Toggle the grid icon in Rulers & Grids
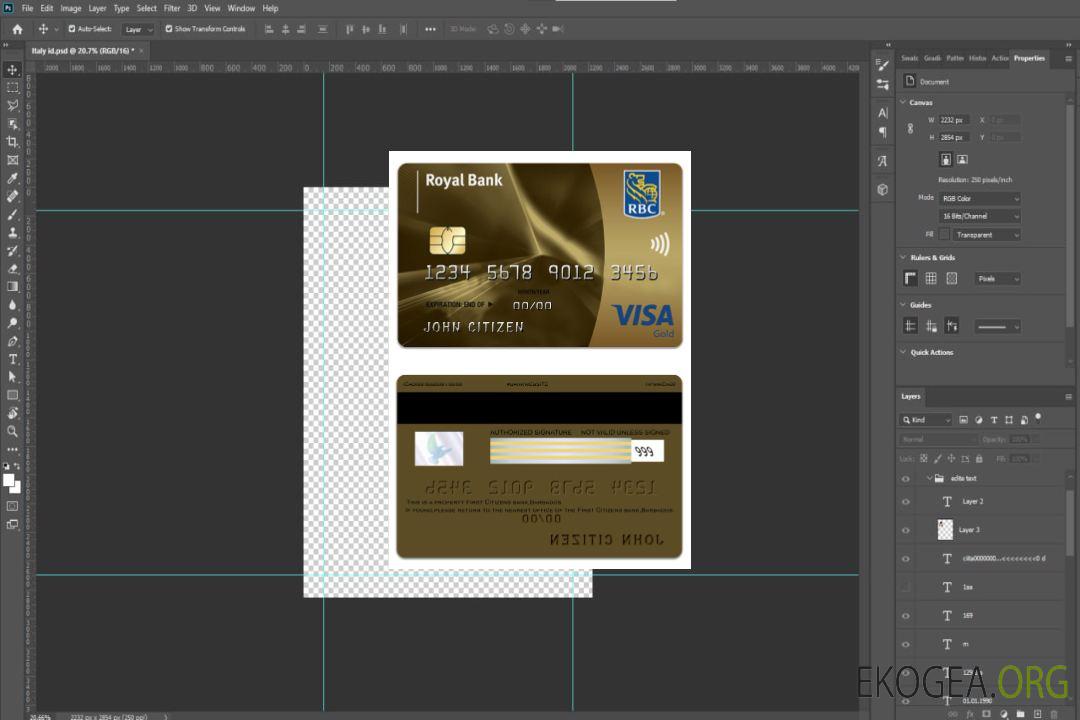The width and height of the screenshot is (1080, 720). 931,278
